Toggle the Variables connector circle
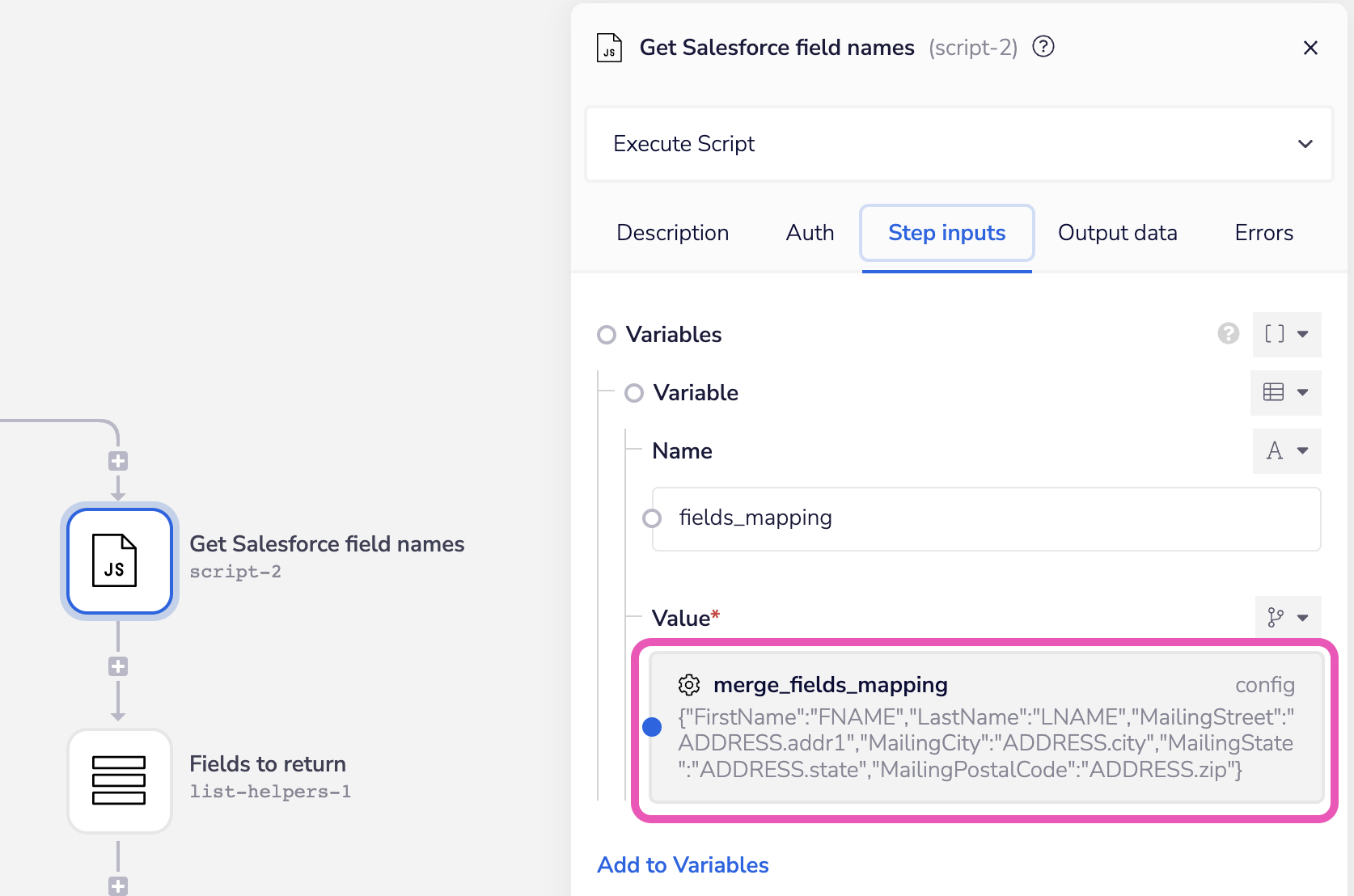This screenshot has height=896, width=1354. click(607, 335)
